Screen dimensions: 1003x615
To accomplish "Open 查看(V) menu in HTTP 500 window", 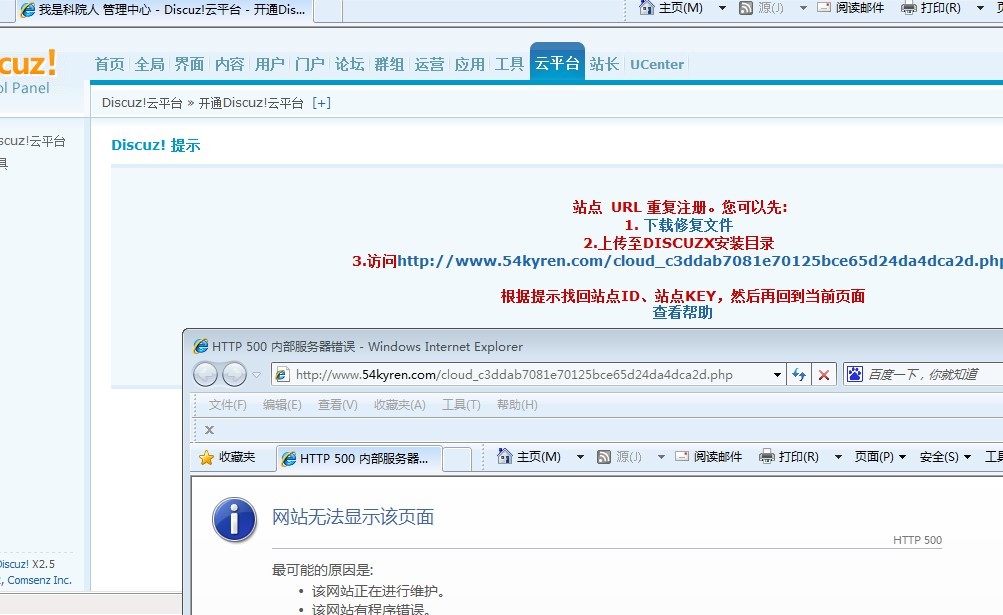I will (x=338, y=404).
